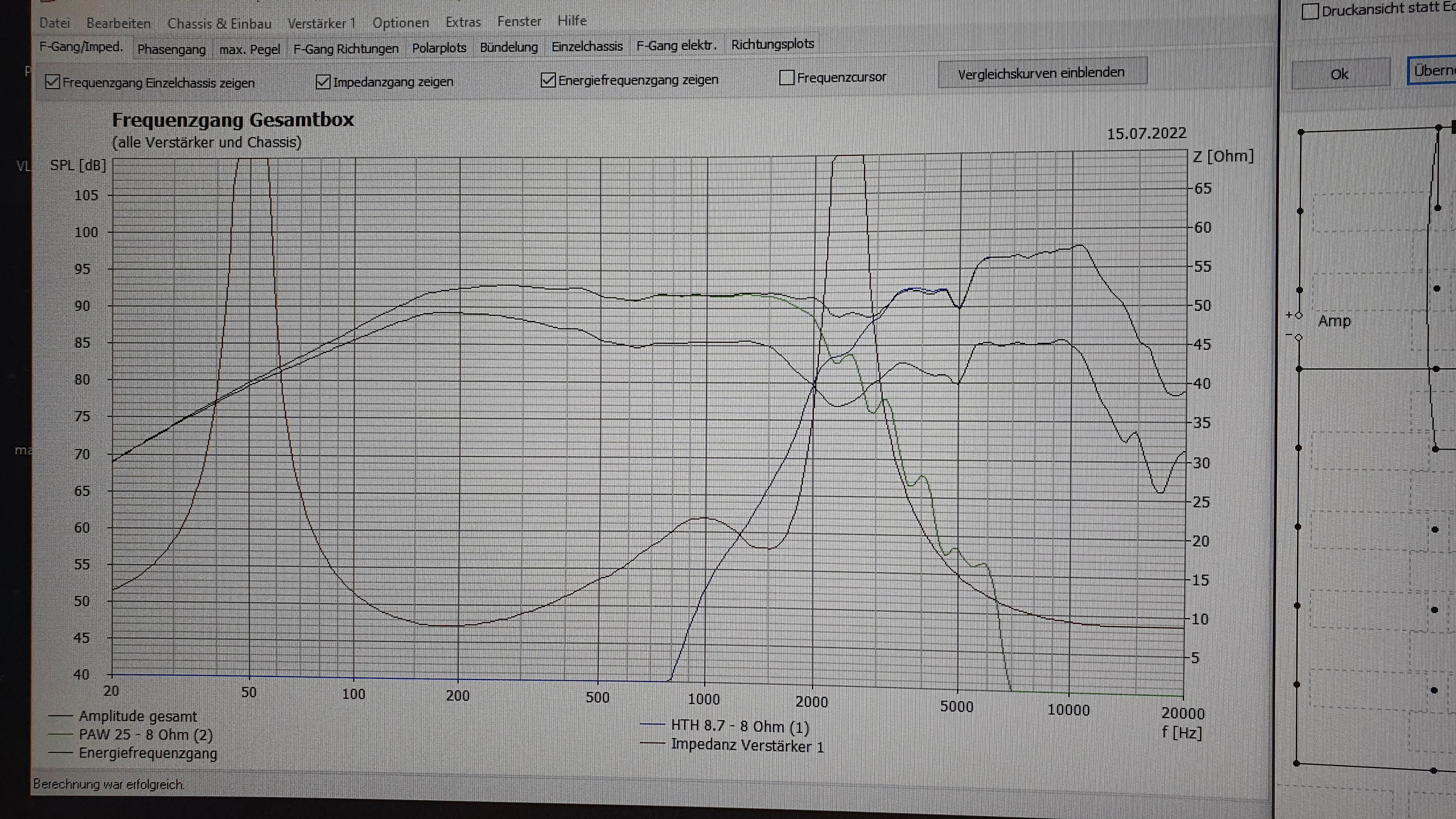Viewport: 1456px width, 819px height.
Task: Open the Bündelung tab
Action: (509, 48)
